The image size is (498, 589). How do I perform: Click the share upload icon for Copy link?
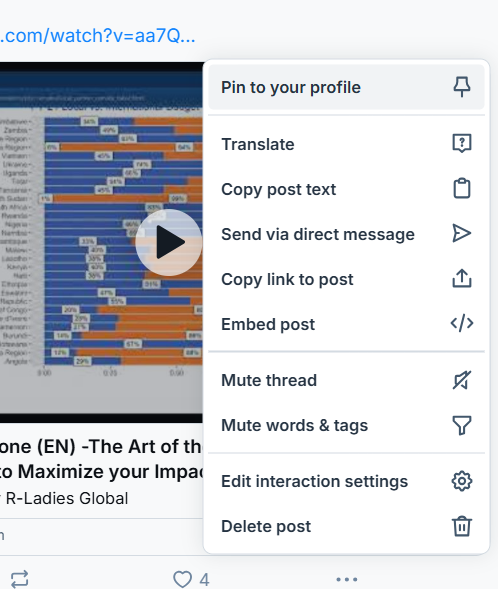pyautogui.click(x=462, y=278)
